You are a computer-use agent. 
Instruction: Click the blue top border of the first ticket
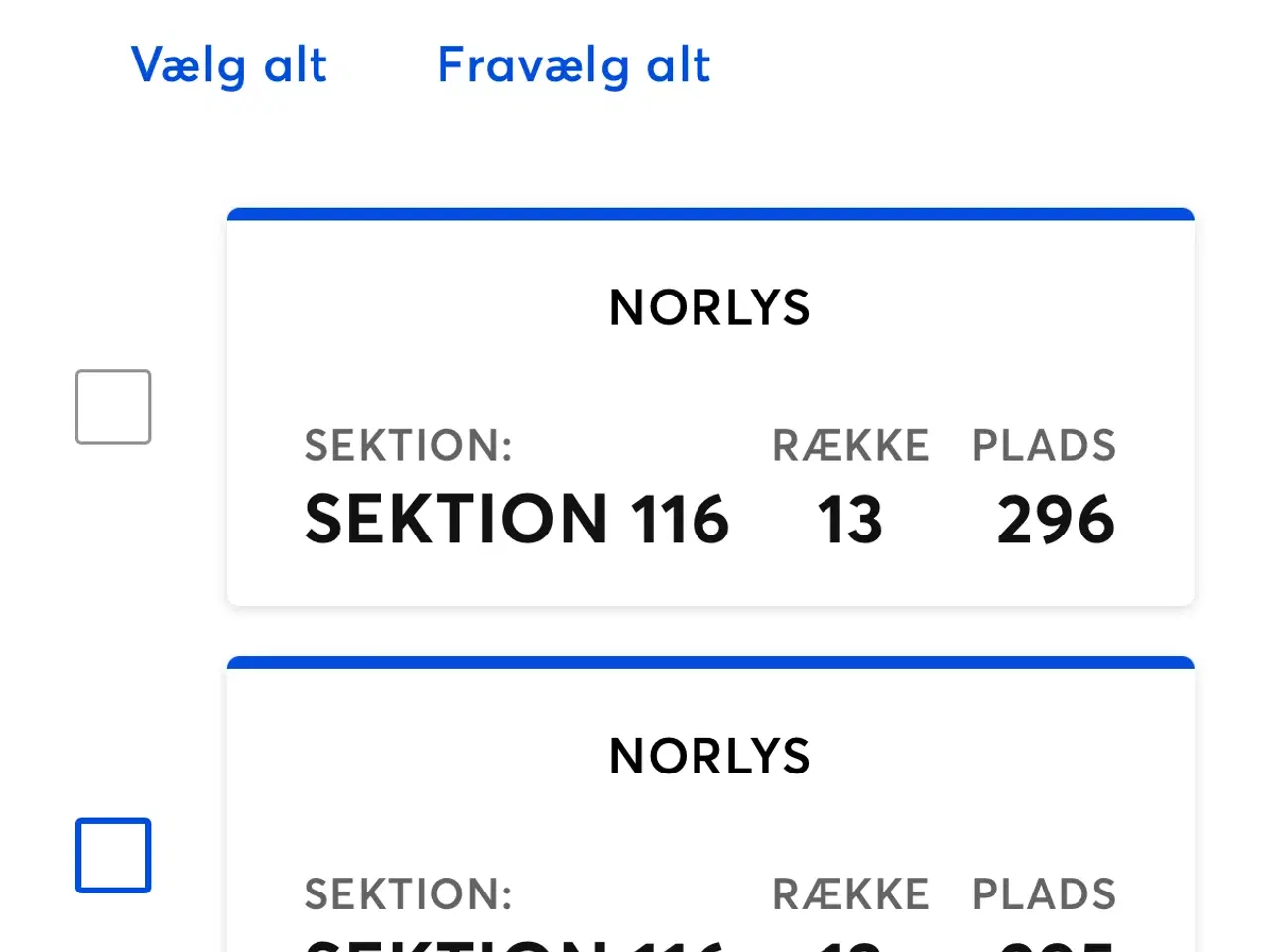point(709,212)
